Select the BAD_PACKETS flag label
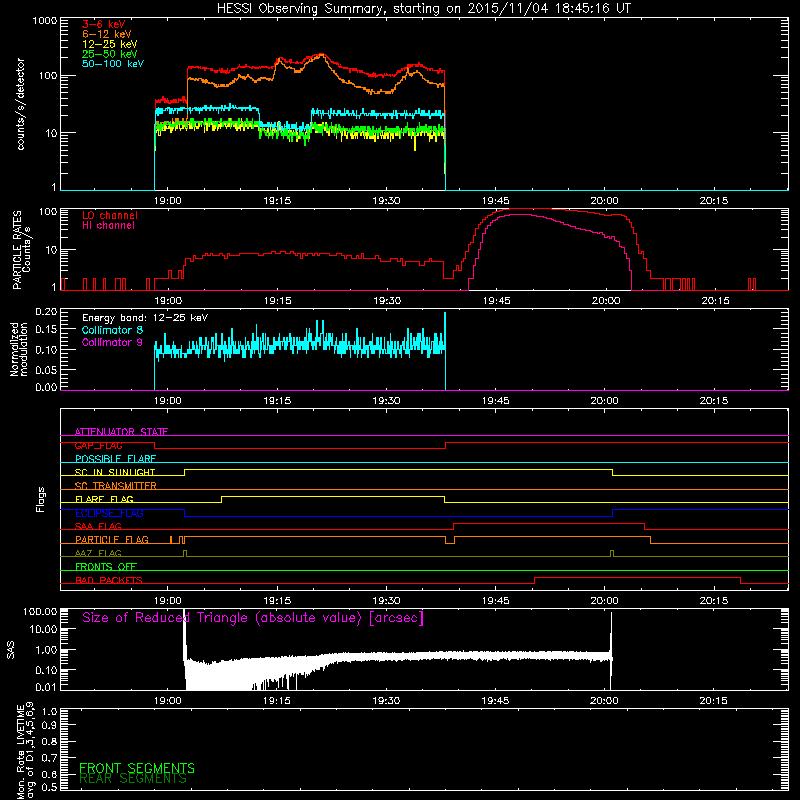 [109, 580]
